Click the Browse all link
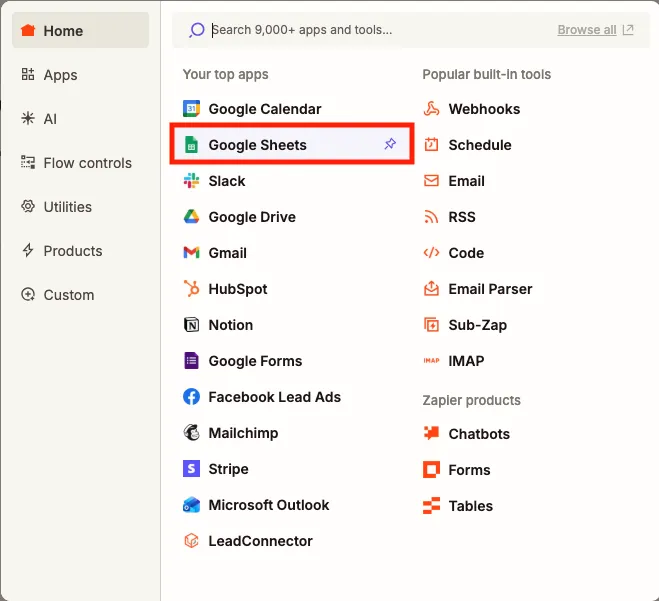Image resolution: width=659 pixels, height=601 pixels. click(587, 30)
